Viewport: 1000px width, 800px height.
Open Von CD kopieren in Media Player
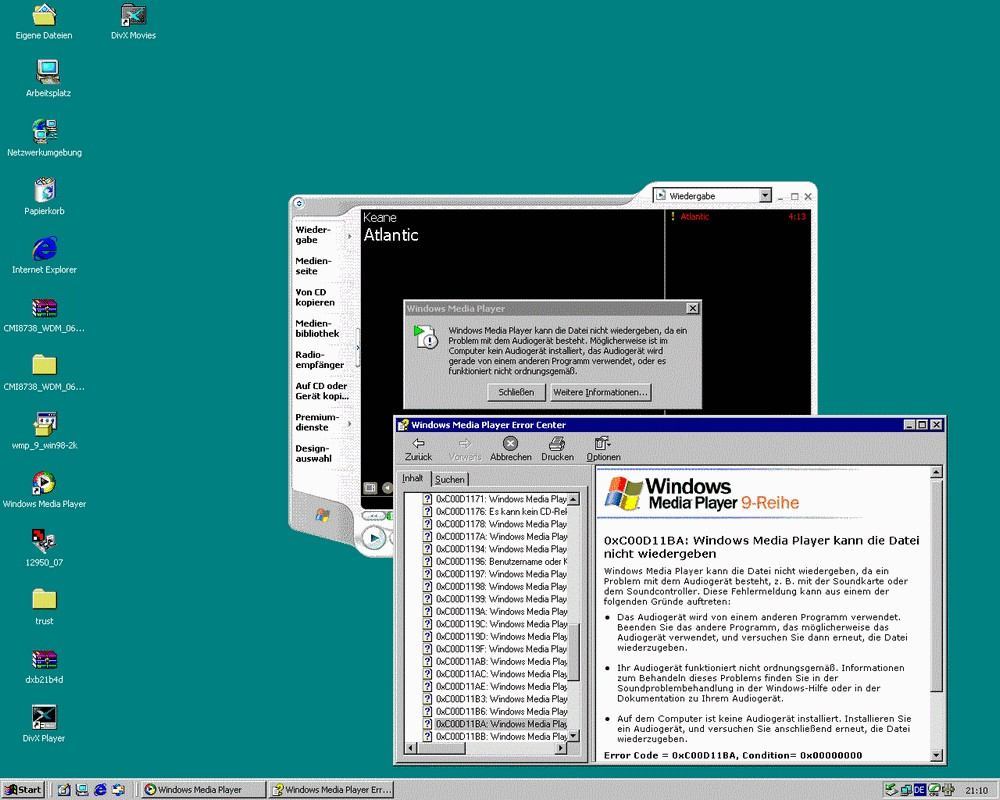click(315, 297)
